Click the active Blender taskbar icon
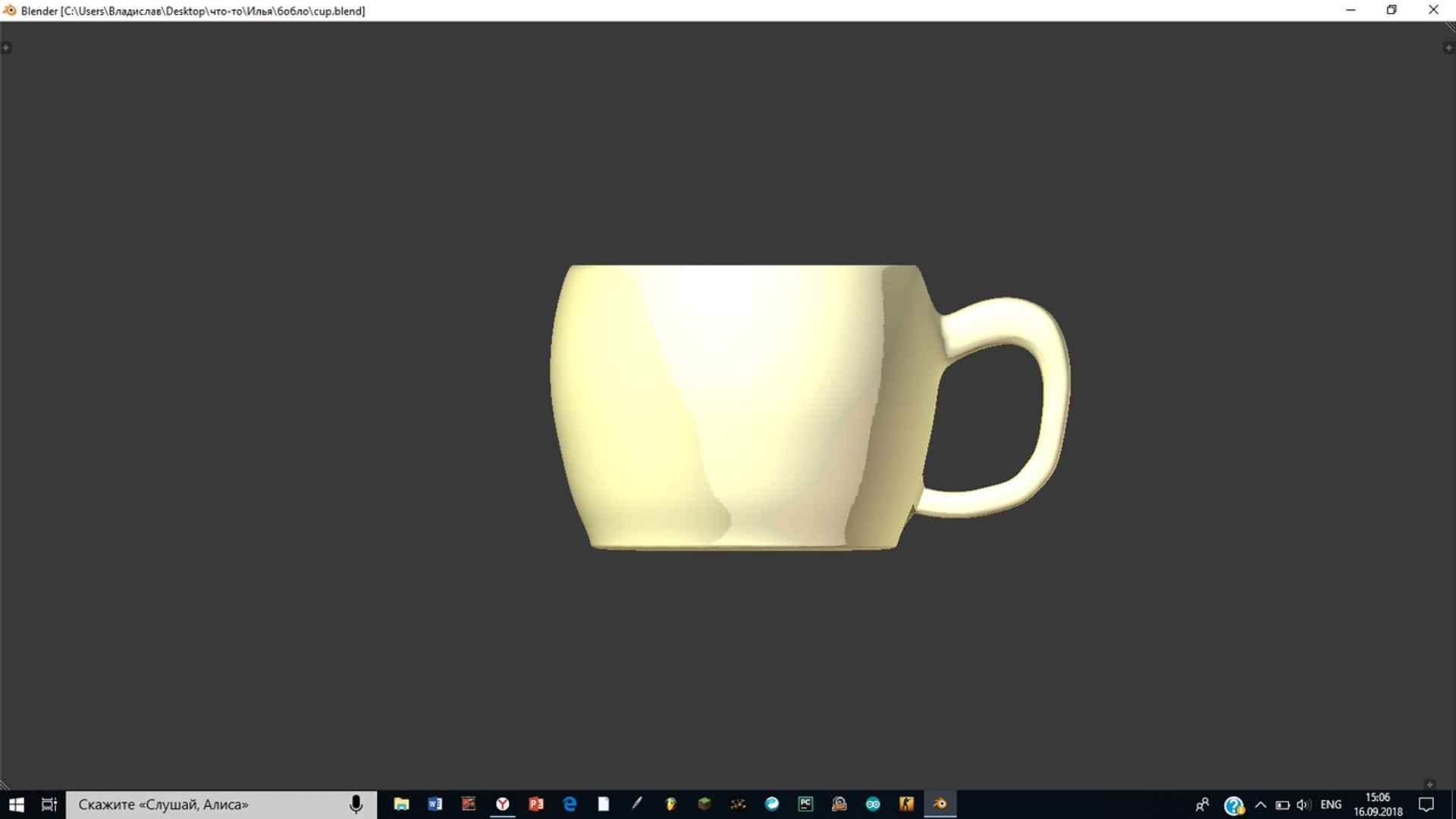Image resolution: width=1456 pixels, height=819 pixels. 940,804
